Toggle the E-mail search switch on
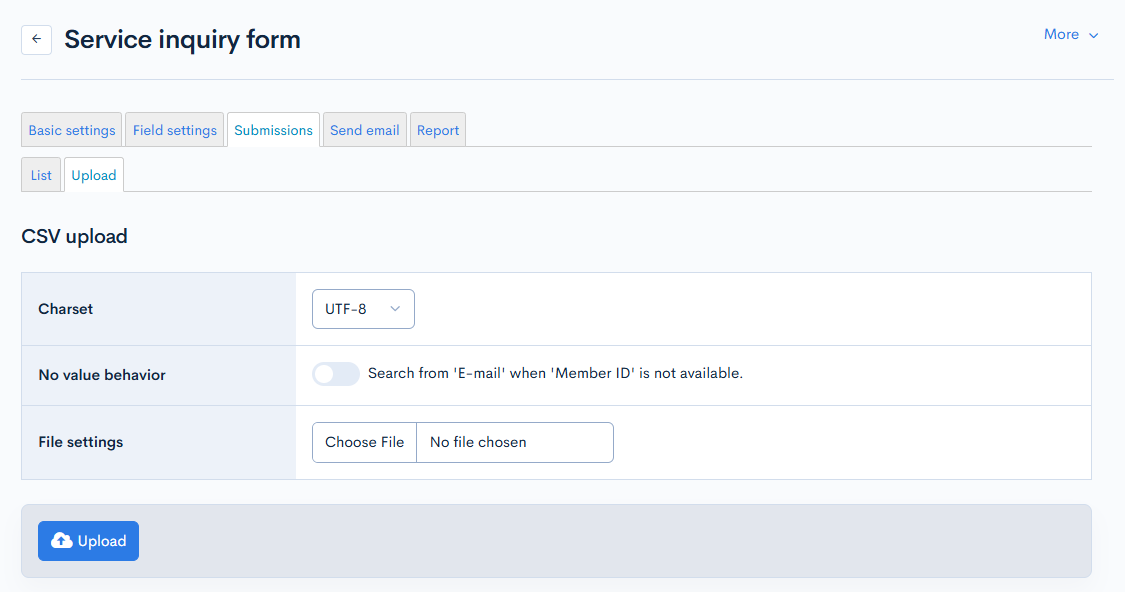Viewport: 1125px width, 592px height. tap(335, 374)
